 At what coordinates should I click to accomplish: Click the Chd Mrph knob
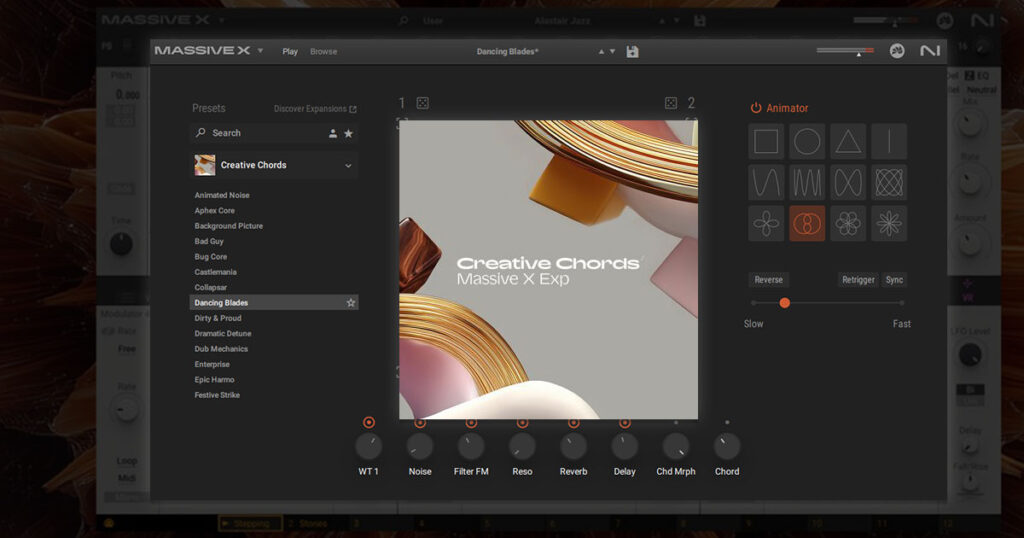(676, 447)
